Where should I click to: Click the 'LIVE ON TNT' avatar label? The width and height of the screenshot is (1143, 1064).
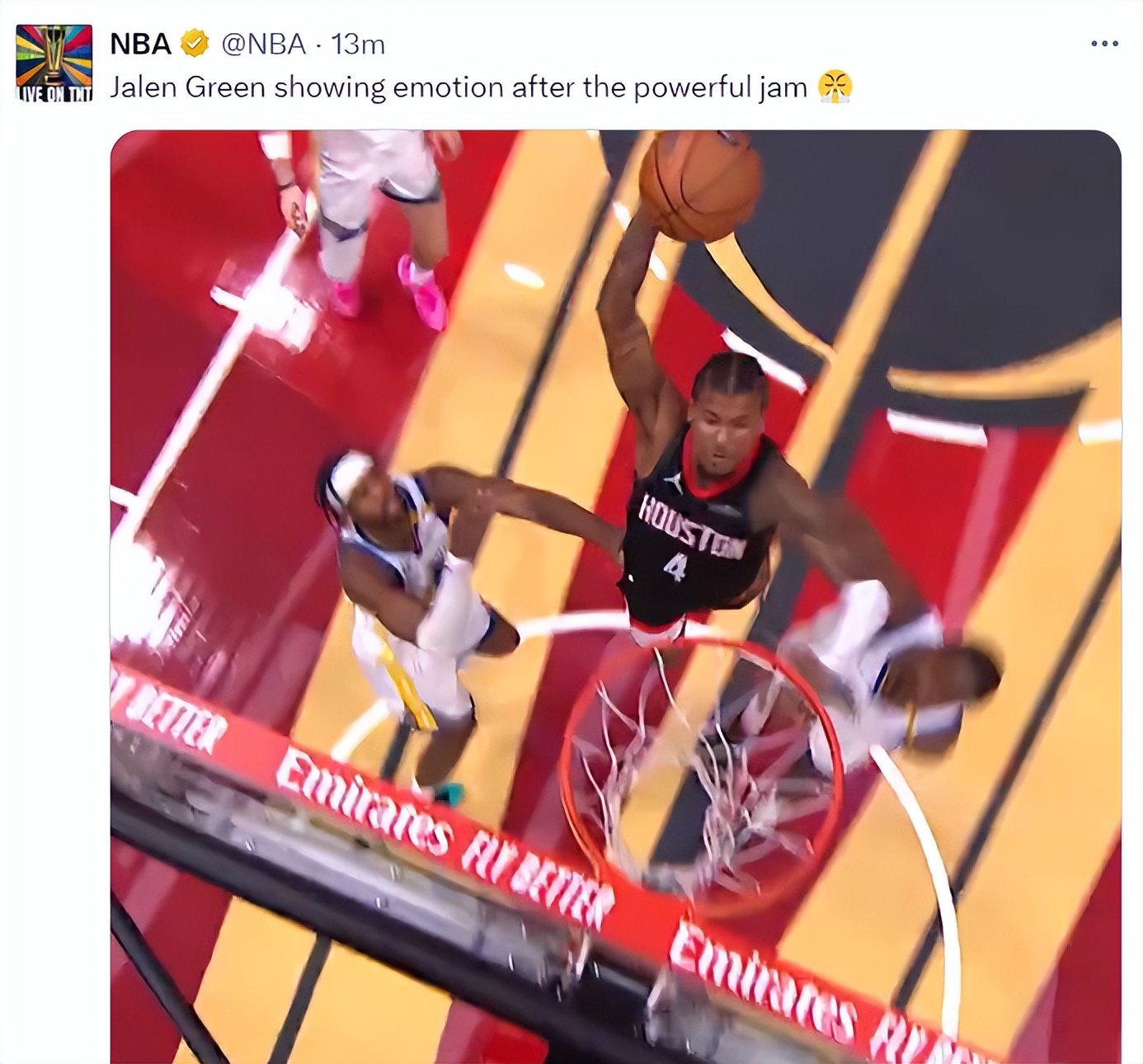(x=54, y=93)
